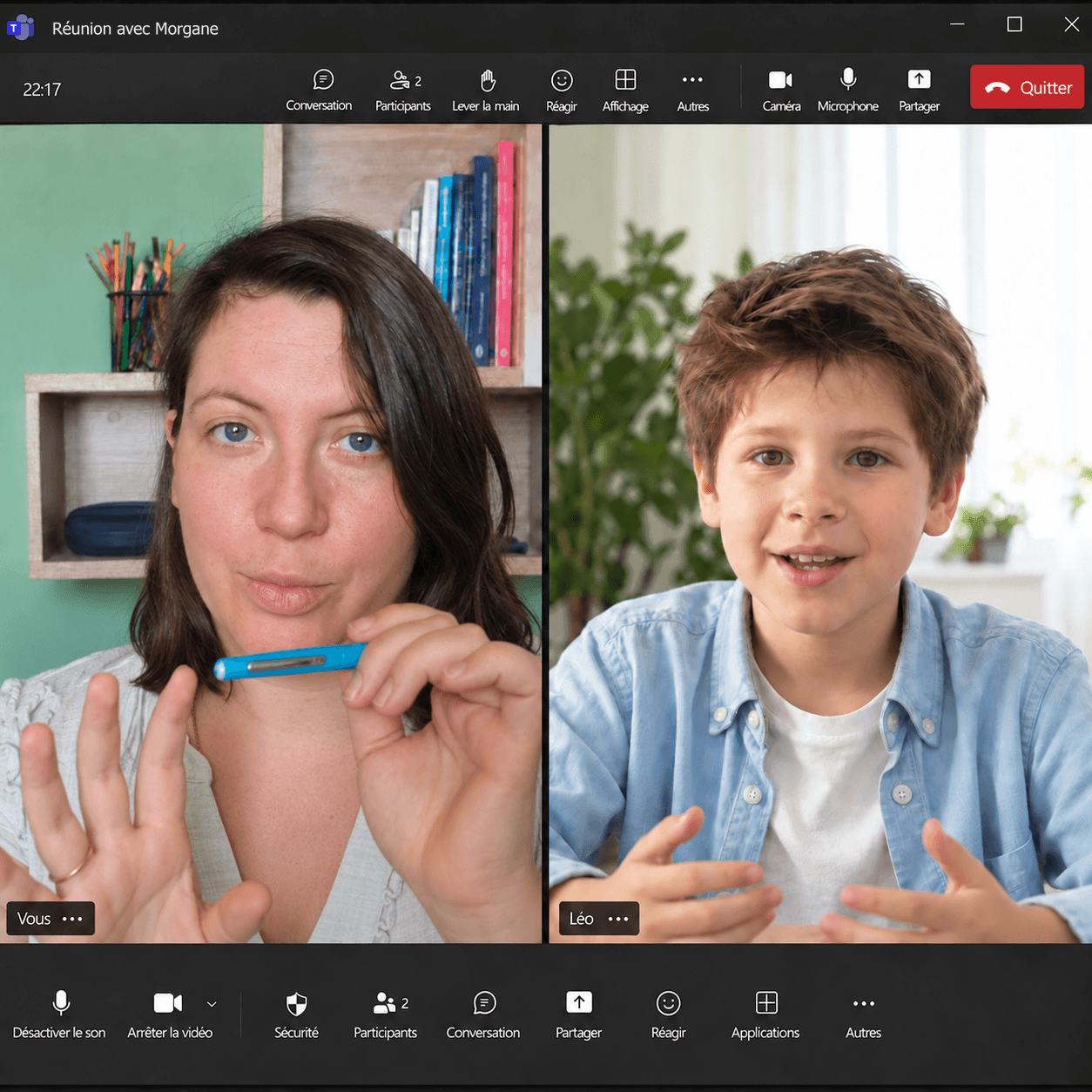Open the Affichage view options
This screenshot has width=1092, height=1092.
tap(625, 91)
